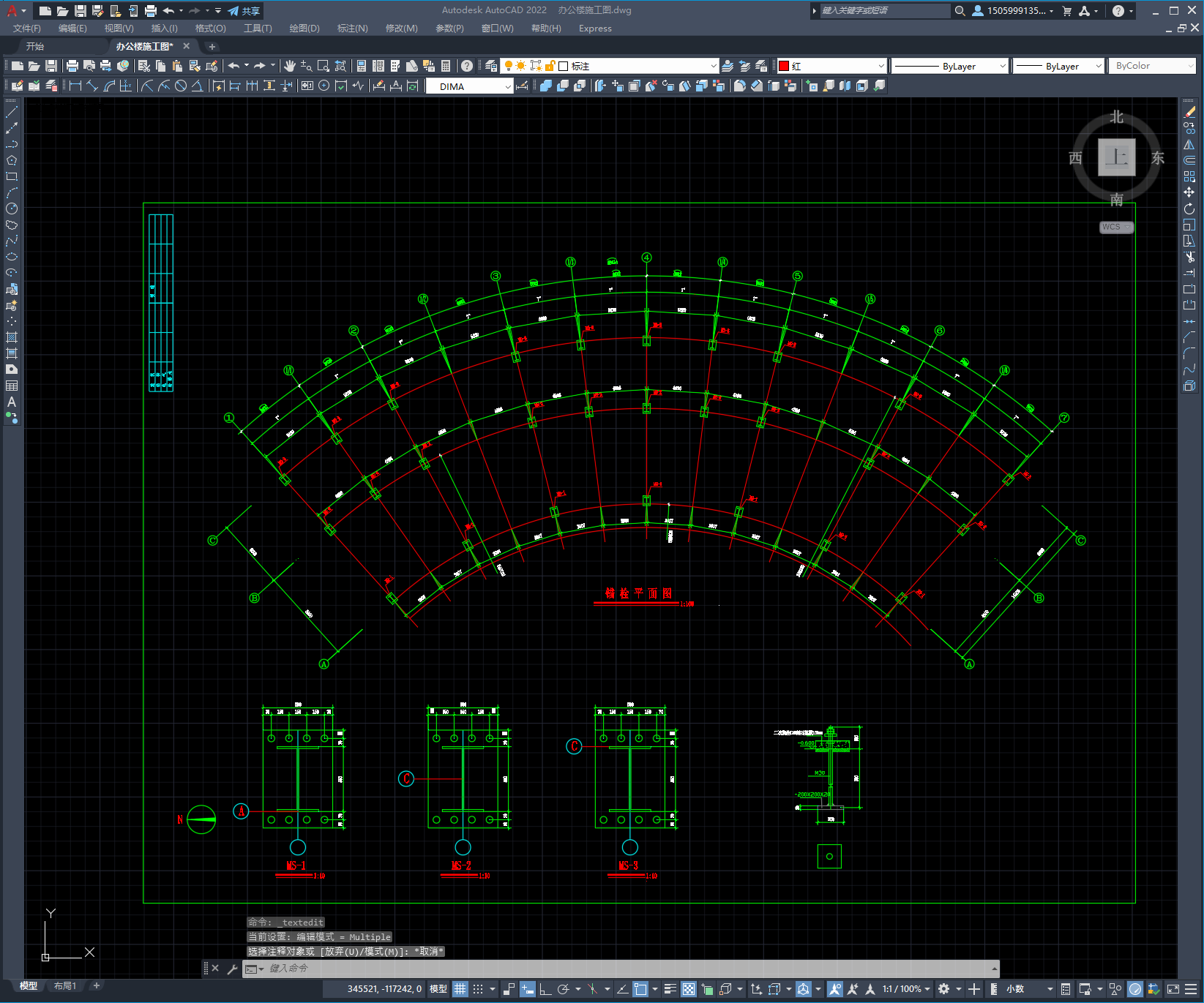The image size is (1204, 1003).
Task: Toggle annotation visibility in status bar
Action: pos(834,989)
